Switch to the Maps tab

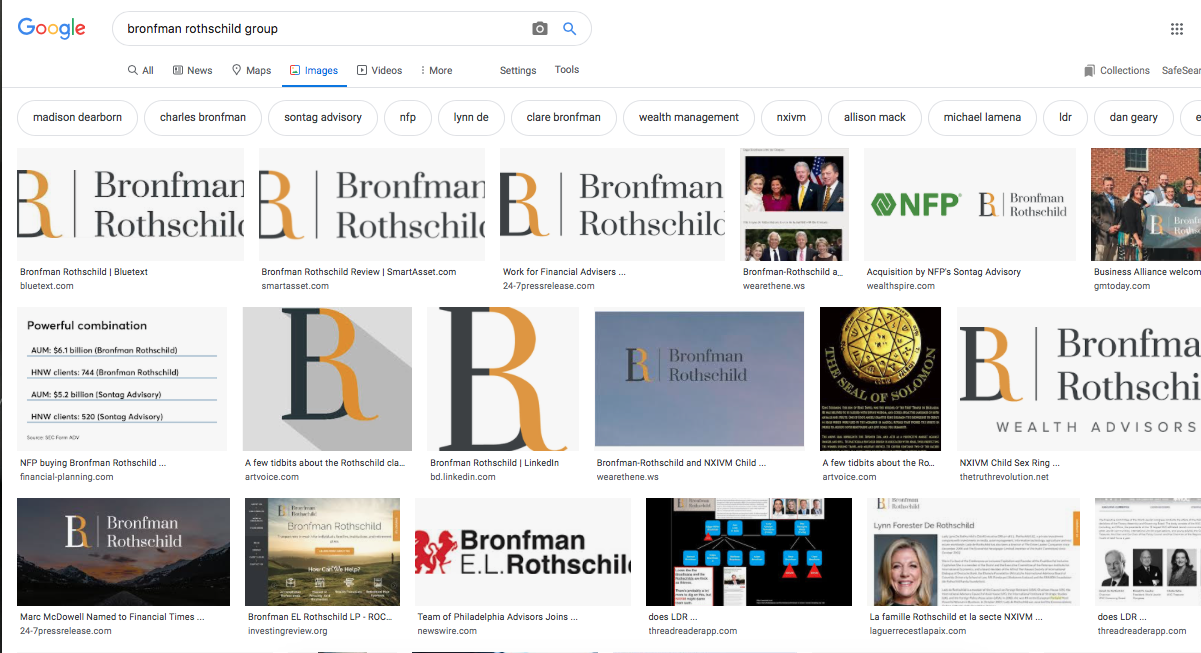click(251, 70)
